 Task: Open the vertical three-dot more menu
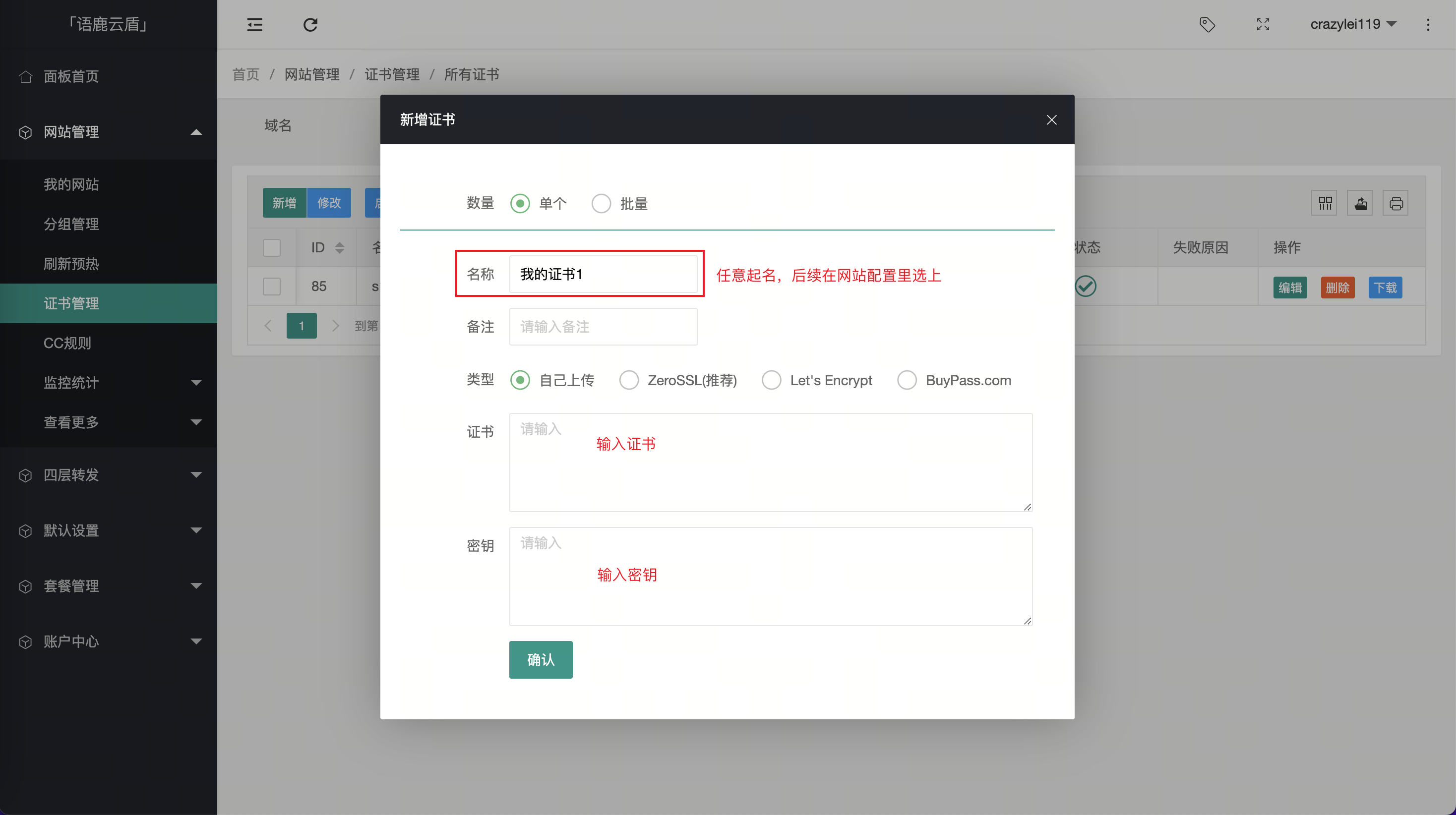1428,24
